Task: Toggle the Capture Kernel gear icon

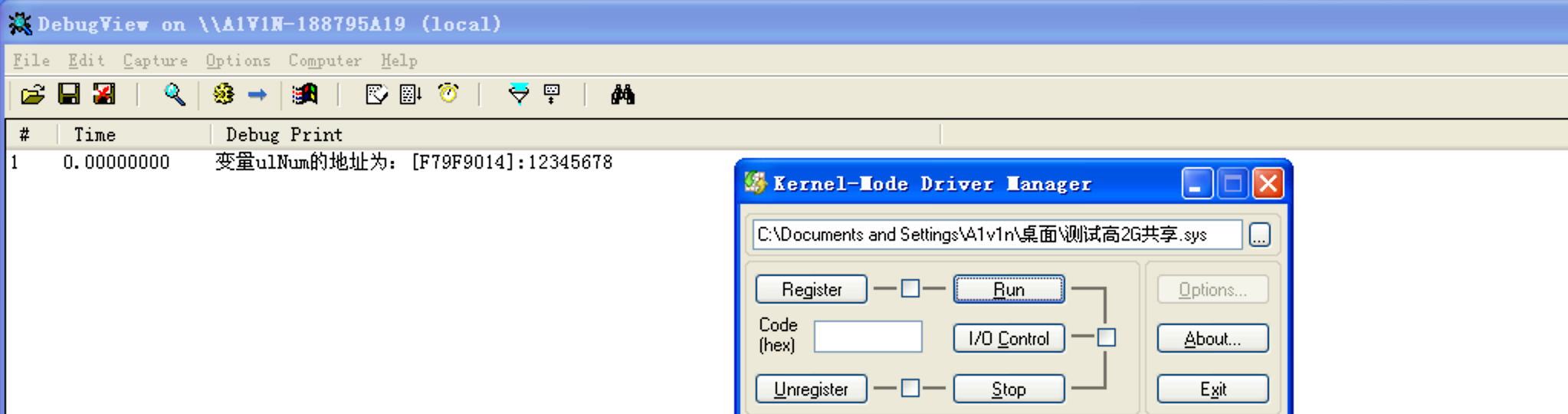Action: coord(224,95)
